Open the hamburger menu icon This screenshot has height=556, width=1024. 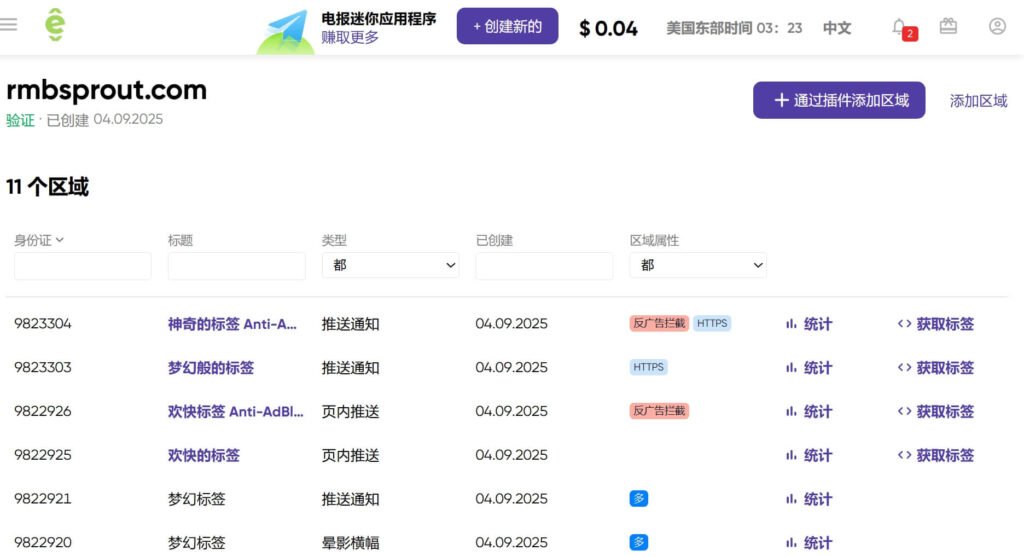point(9,25)
